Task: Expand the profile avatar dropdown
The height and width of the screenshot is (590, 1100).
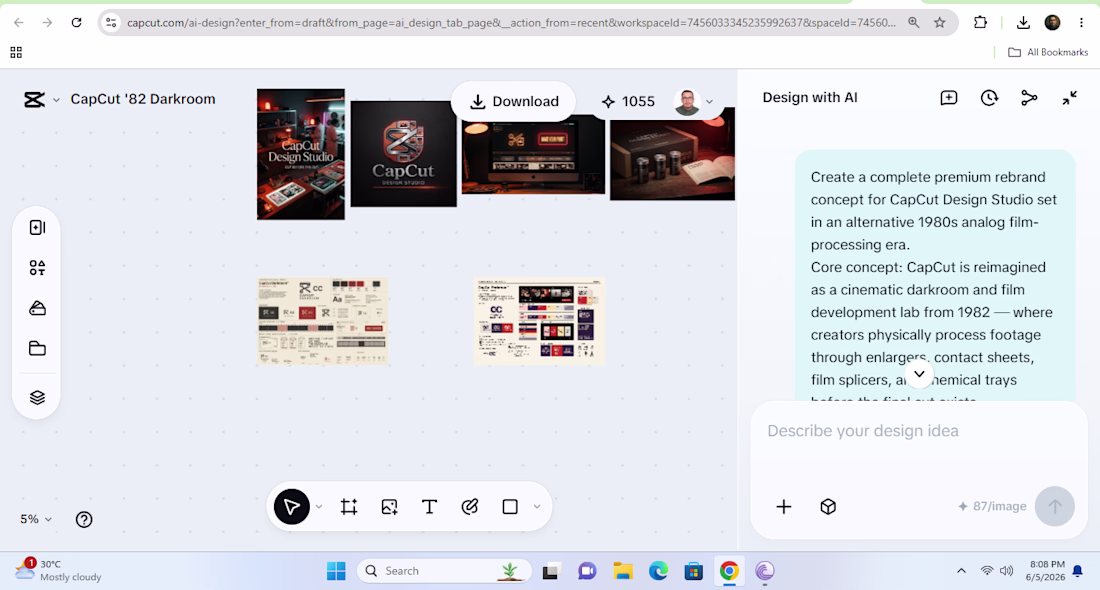Action: (x=709, y=102)
